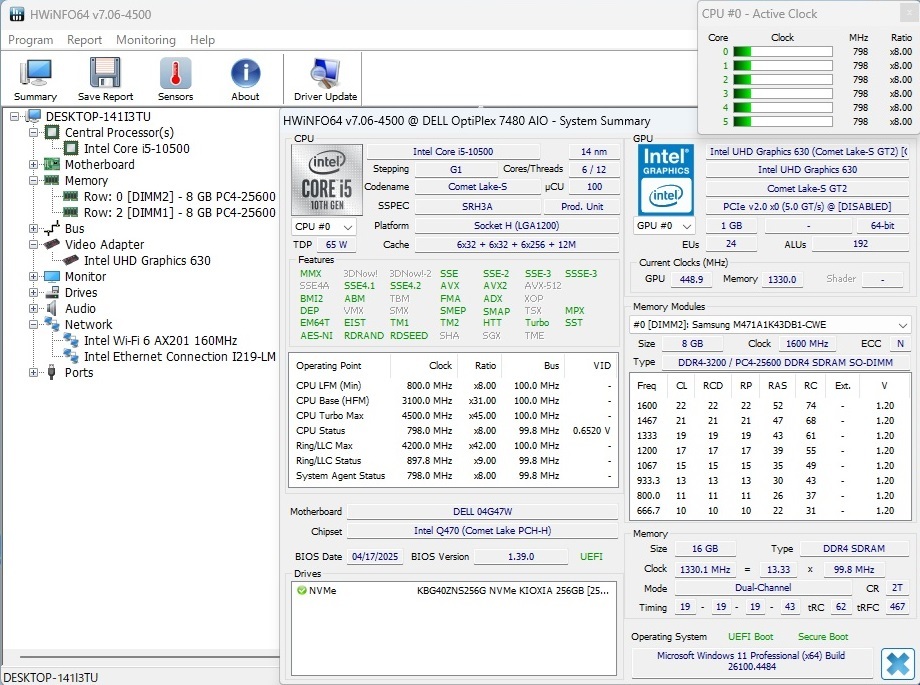The height and width of the screenshot is (685, 920).
Task: Close the System Summary with blue X button
Action: click(x=898, y=664)
